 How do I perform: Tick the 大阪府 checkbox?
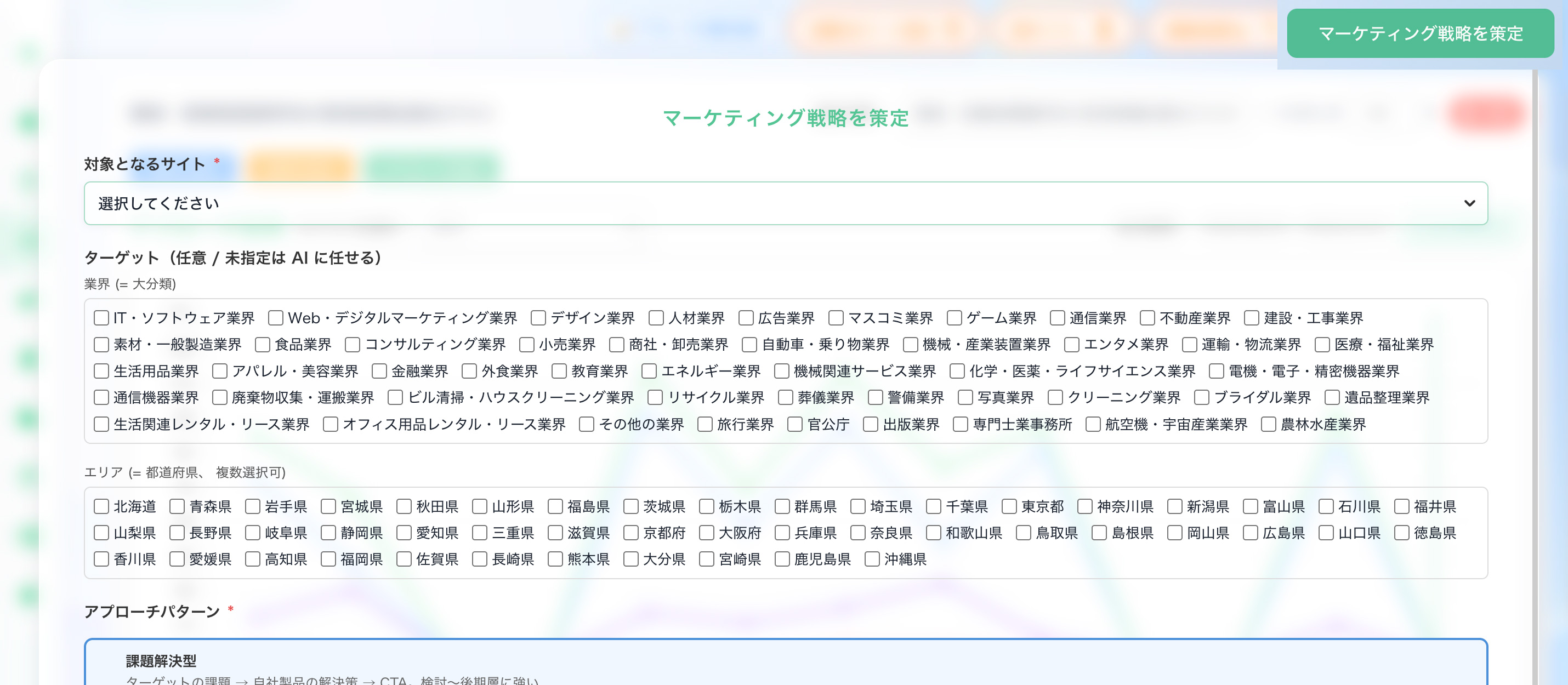tap(707, 533)
